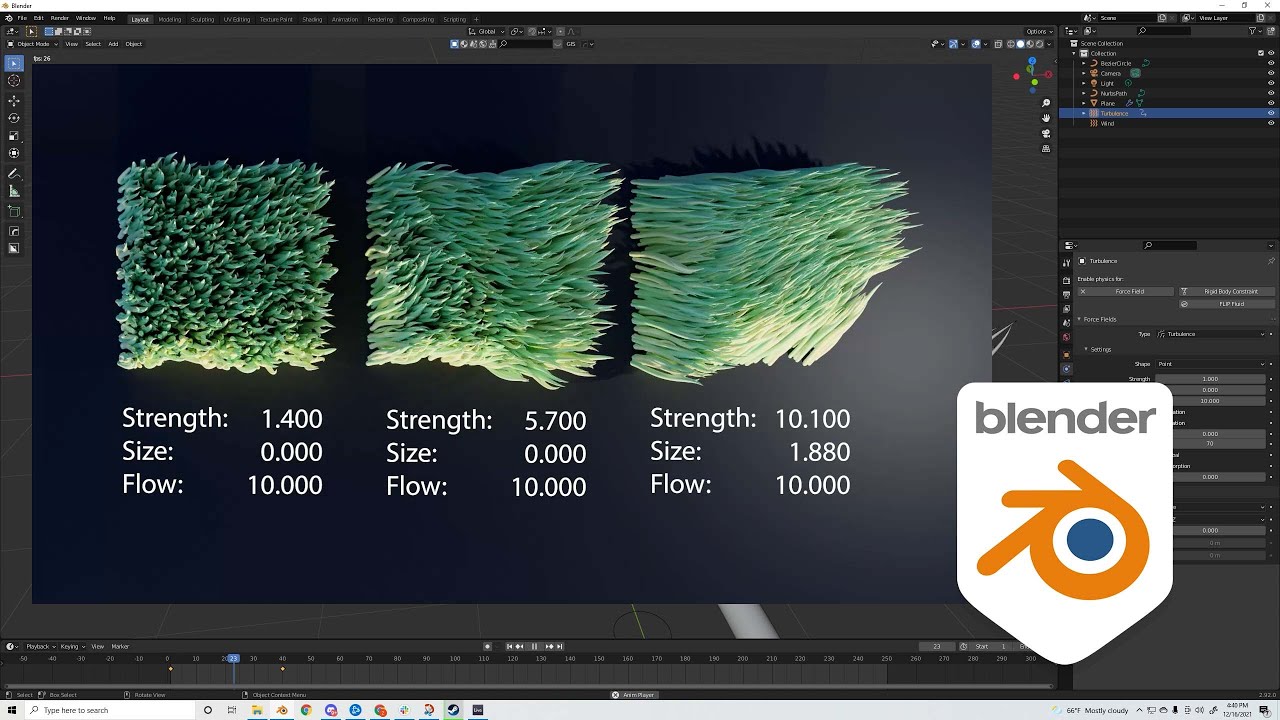Viewport: 1280px width, 720px height.
Task: Click the timeline current frame marker 23
Action: [x=233, y=658]
